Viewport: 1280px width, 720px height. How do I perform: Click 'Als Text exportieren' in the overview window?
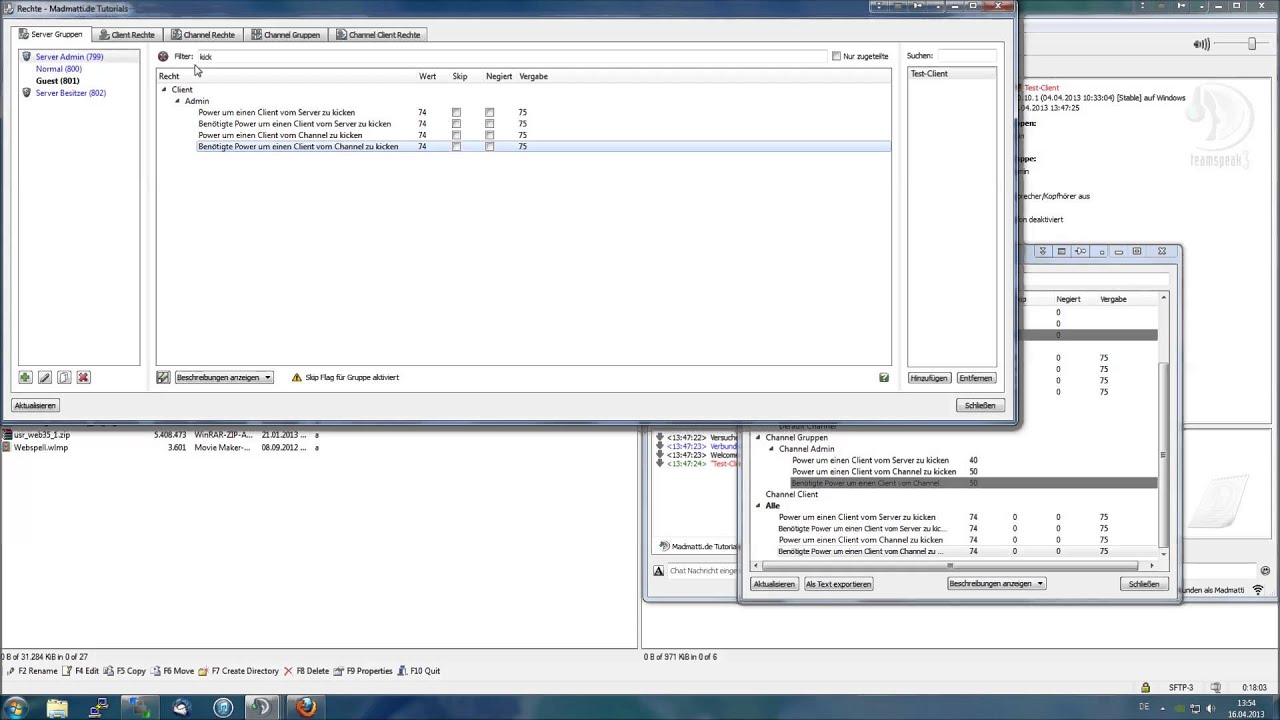tap(838, 584)
